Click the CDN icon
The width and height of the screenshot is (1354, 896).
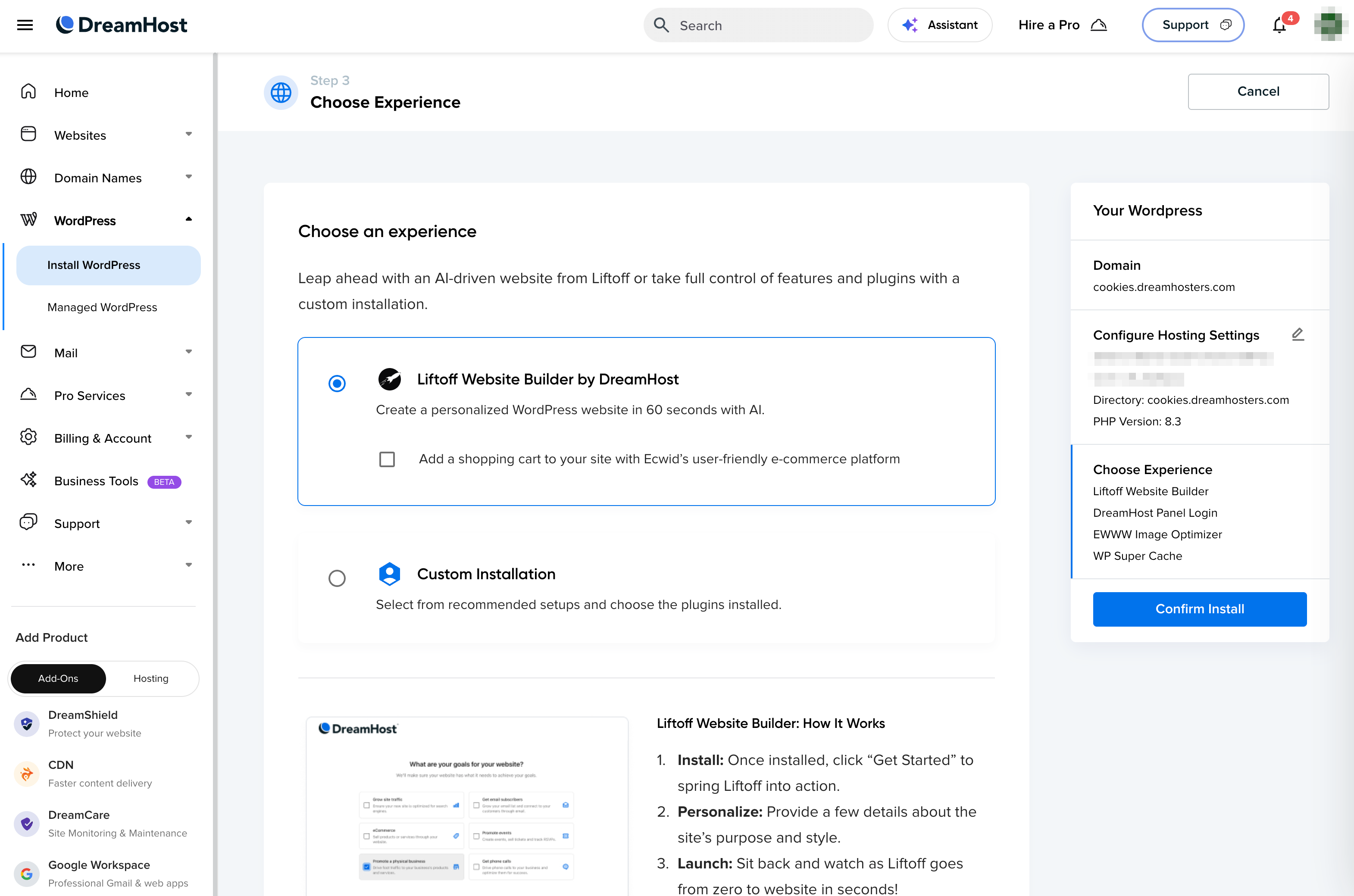[x=26, y=774]
